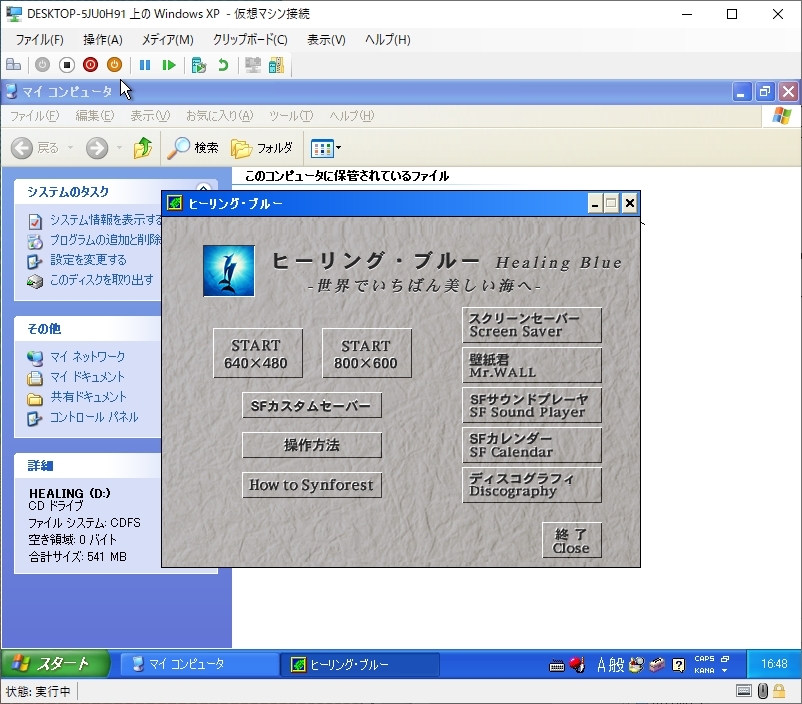Click the lock icon in status bar

pos(778,692)
